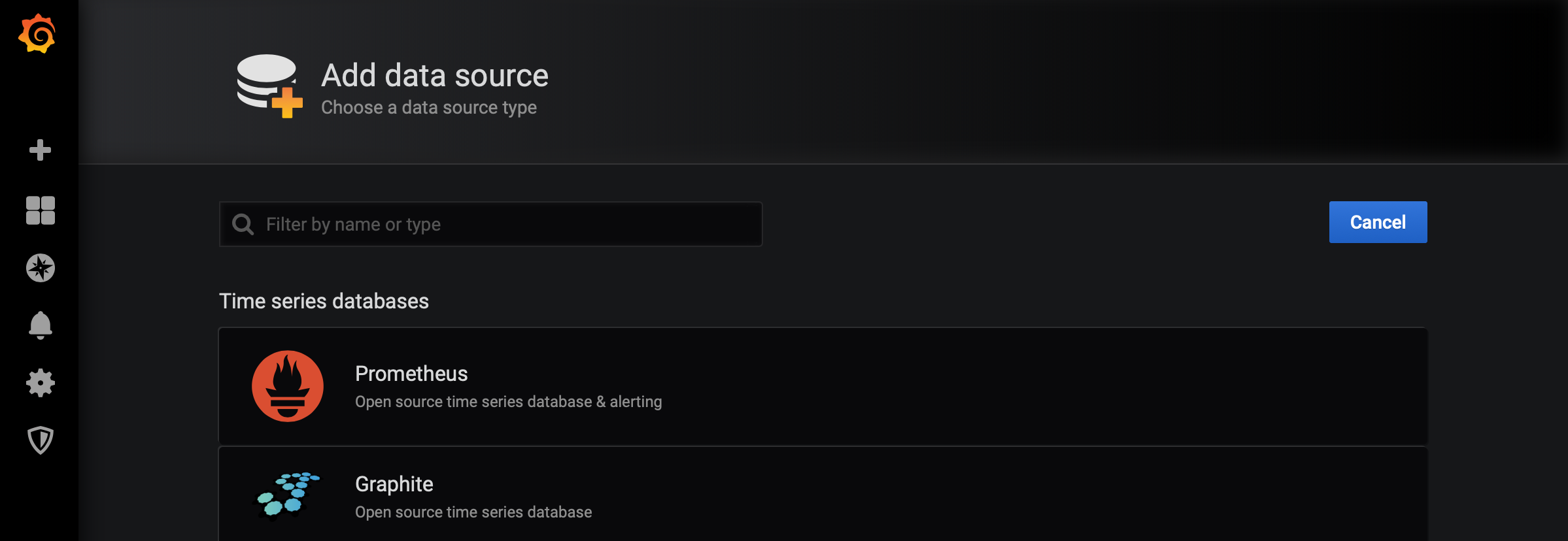Viewport: 1568px width, 541px height.
Task: Click the Graphite description text
Action: (x=473, y=512)
